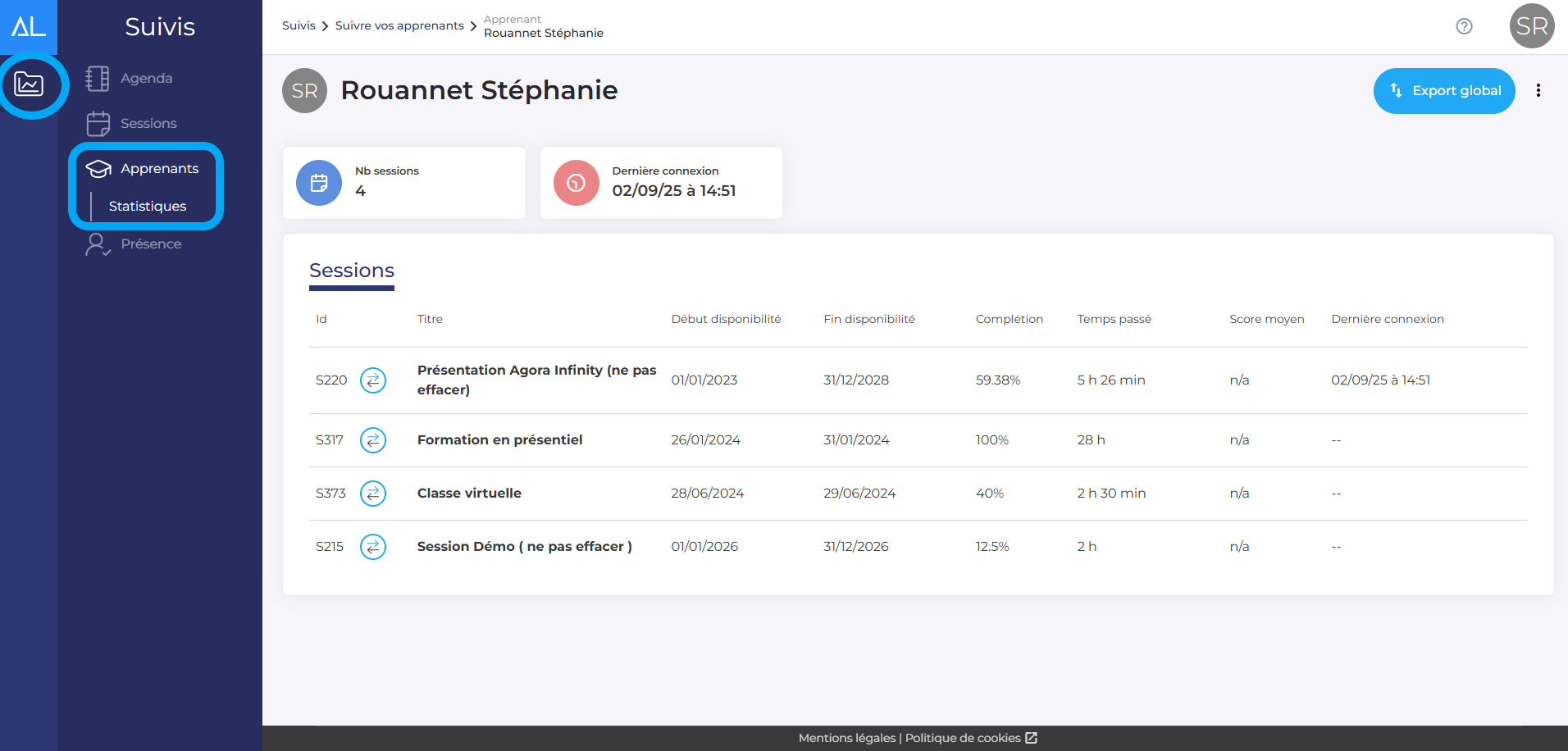Click swap icon for session S373
Screen dimensions: 1568x751
[x=373, y=494]
